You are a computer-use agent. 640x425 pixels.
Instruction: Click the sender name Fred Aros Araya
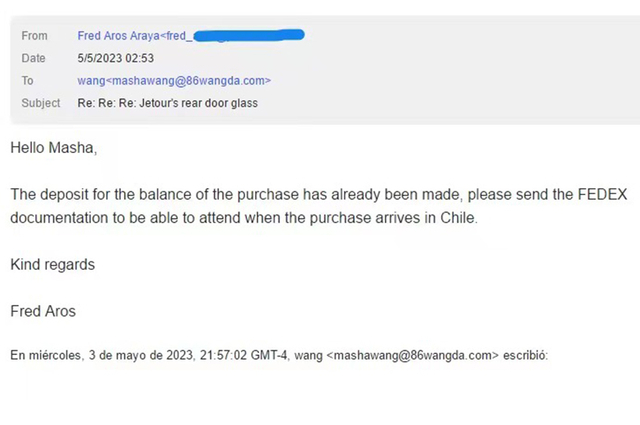[118, 36]
